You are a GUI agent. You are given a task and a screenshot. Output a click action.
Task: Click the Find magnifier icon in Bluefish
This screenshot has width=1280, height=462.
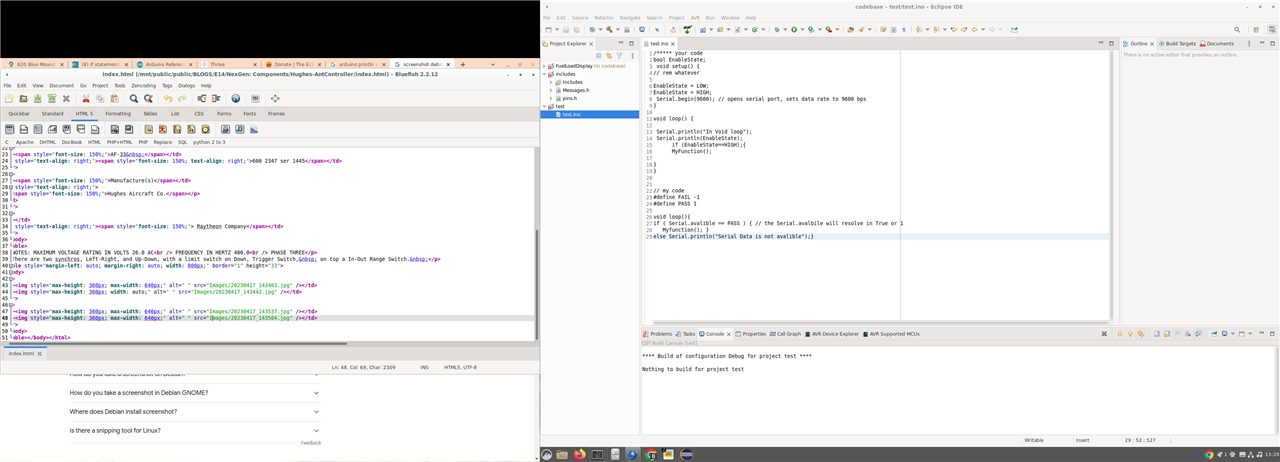click(x=134, y=99)
